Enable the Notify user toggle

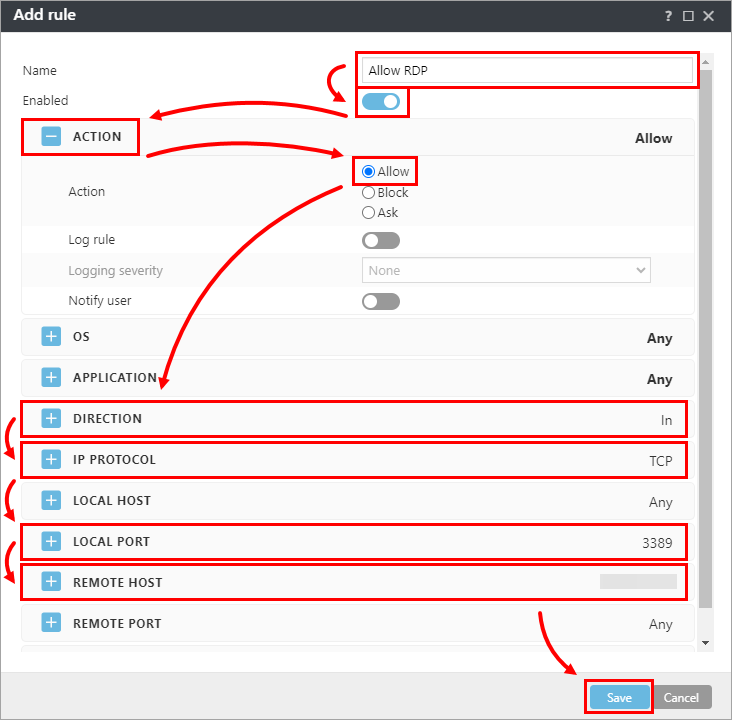(x=380, y=301)
